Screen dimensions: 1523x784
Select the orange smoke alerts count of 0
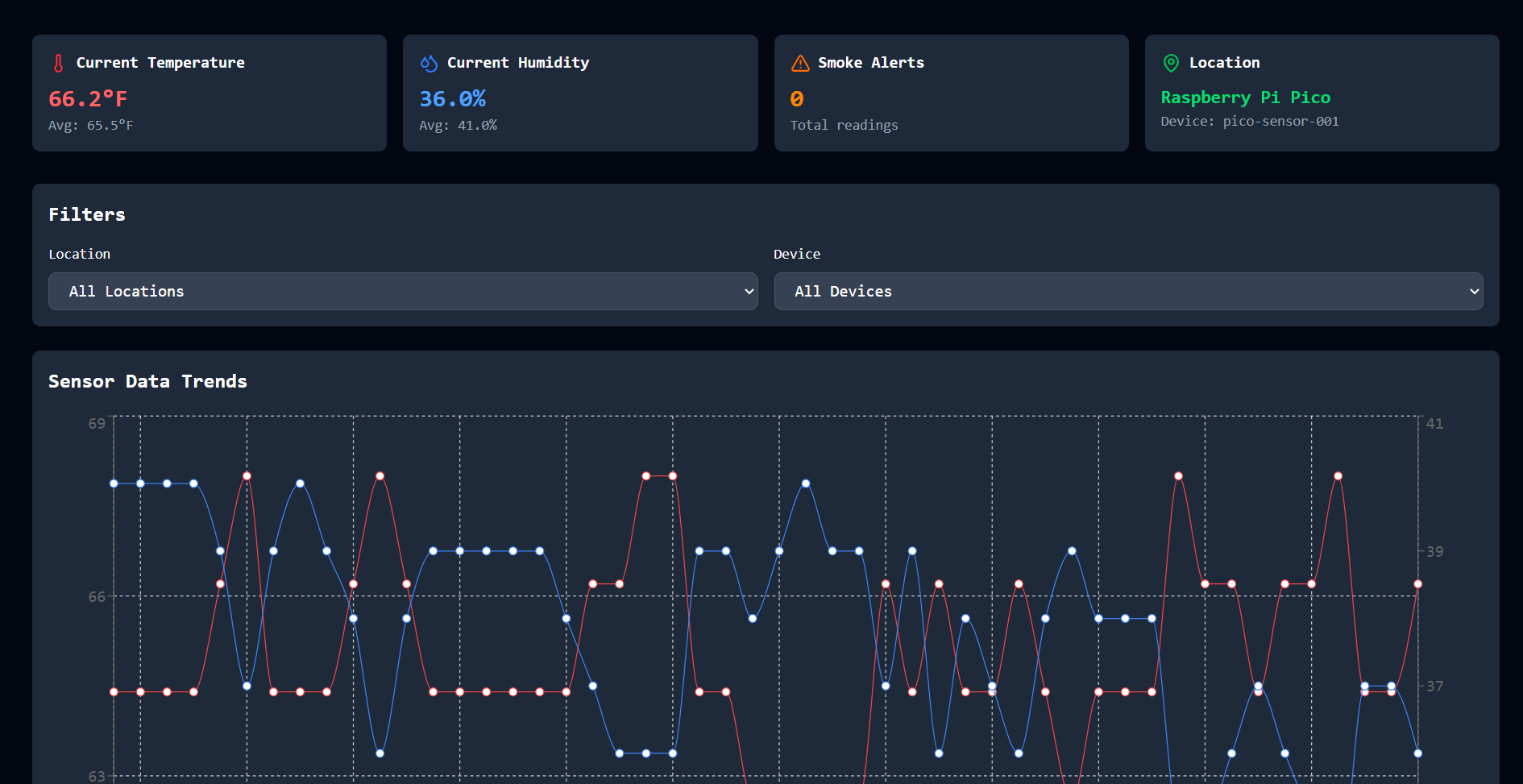click(795, 98)
